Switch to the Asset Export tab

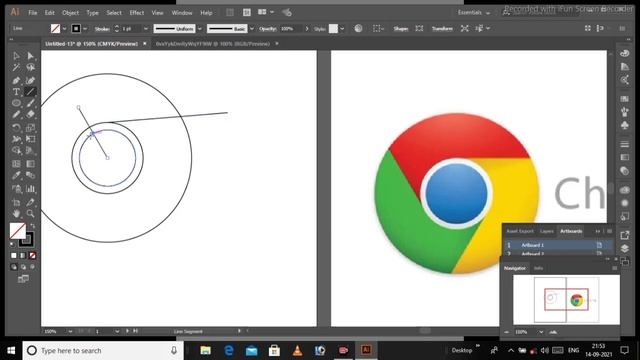pyautogui.click(x=520, y=231)
